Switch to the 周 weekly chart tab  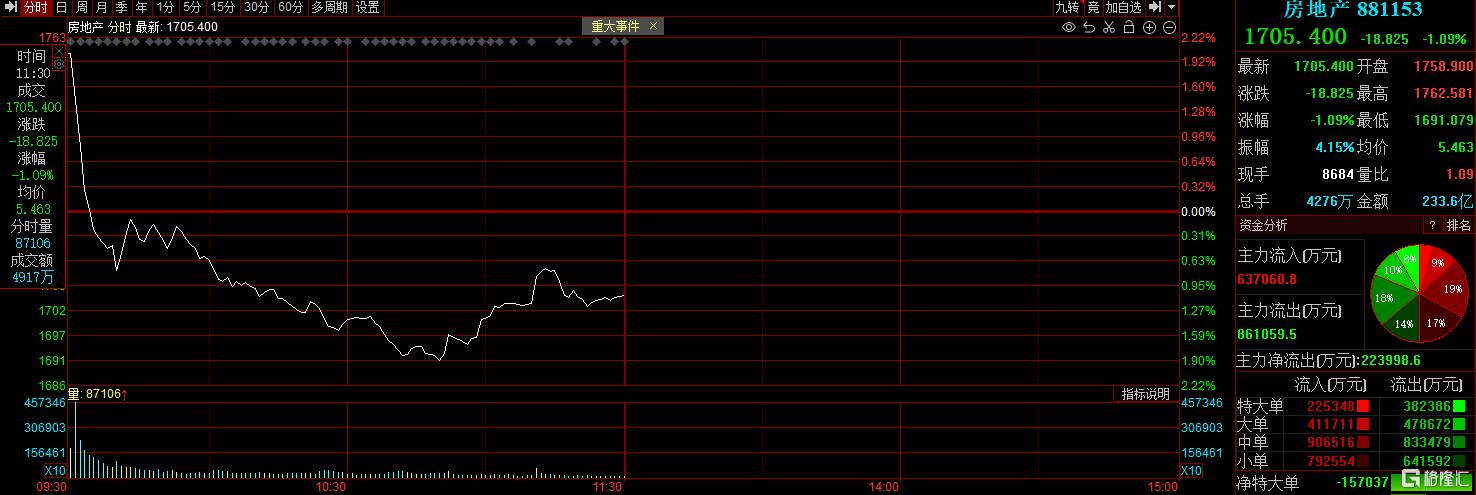(x=81, y=7)
